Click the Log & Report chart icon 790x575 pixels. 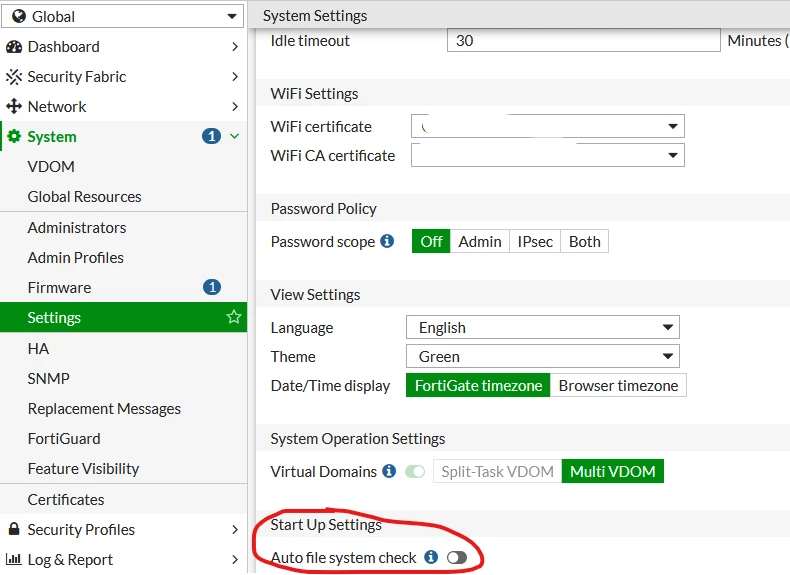point(14,559)
